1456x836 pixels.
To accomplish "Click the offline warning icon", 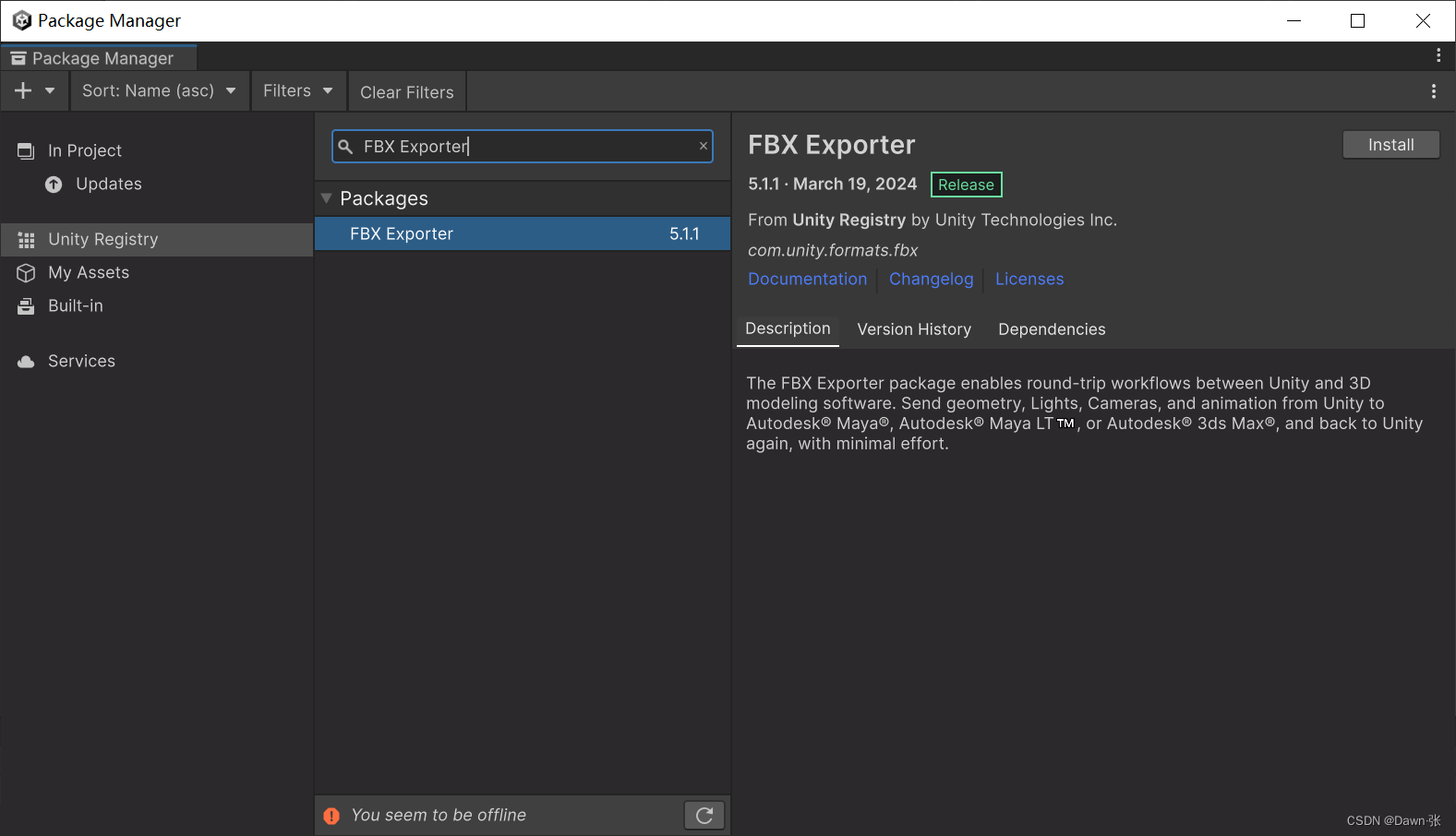I will (x=331, y=816).
